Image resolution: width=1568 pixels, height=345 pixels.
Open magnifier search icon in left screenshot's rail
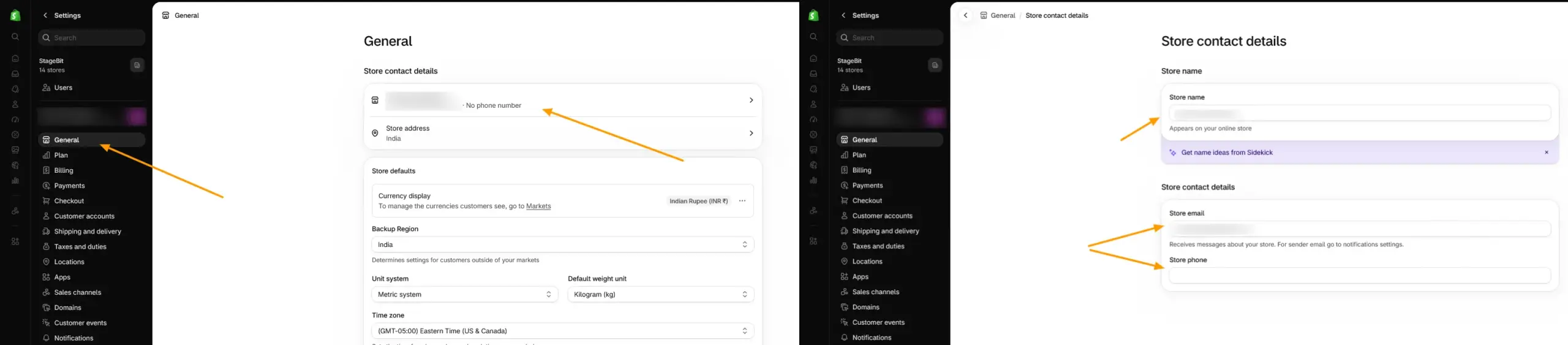(15, 37)
